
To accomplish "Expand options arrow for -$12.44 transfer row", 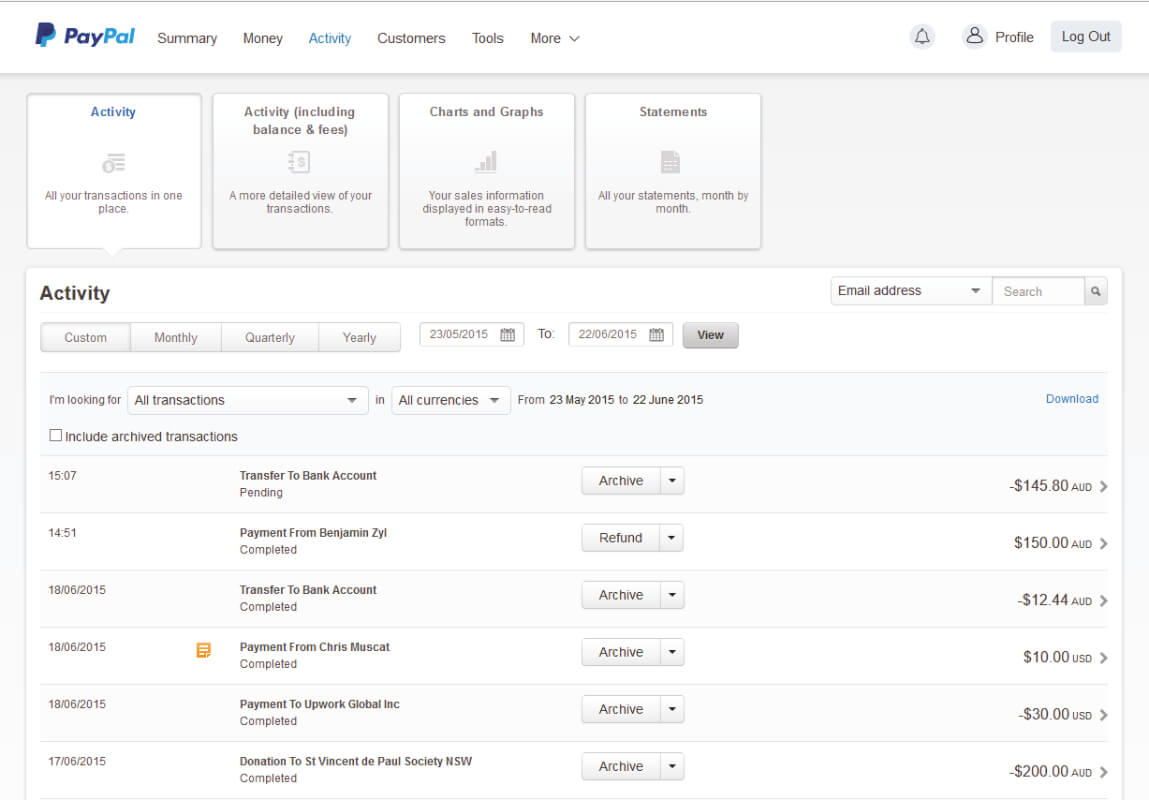I will (672, 595).
